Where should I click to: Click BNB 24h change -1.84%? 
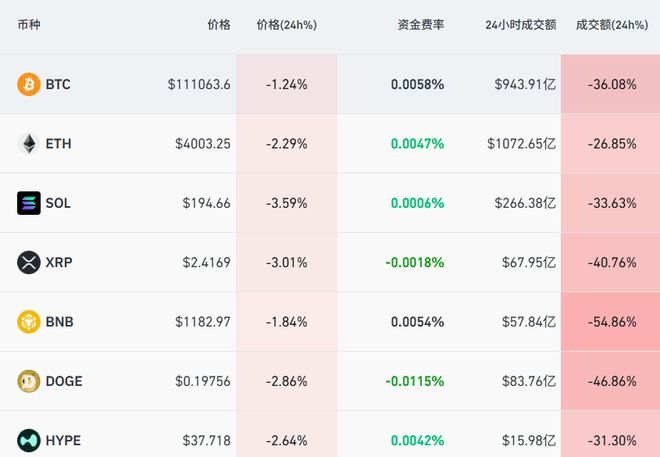(x=287, y=322)
